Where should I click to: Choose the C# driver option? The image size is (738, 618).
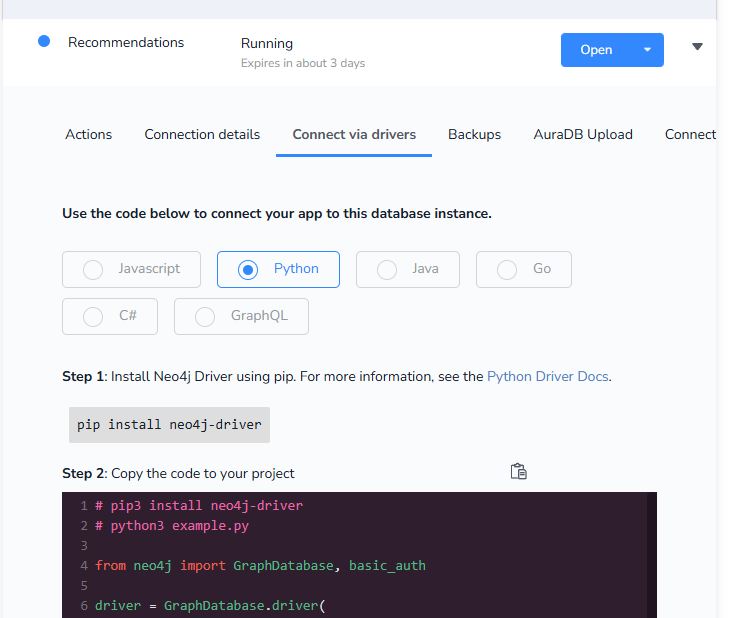tap(110, 316)
